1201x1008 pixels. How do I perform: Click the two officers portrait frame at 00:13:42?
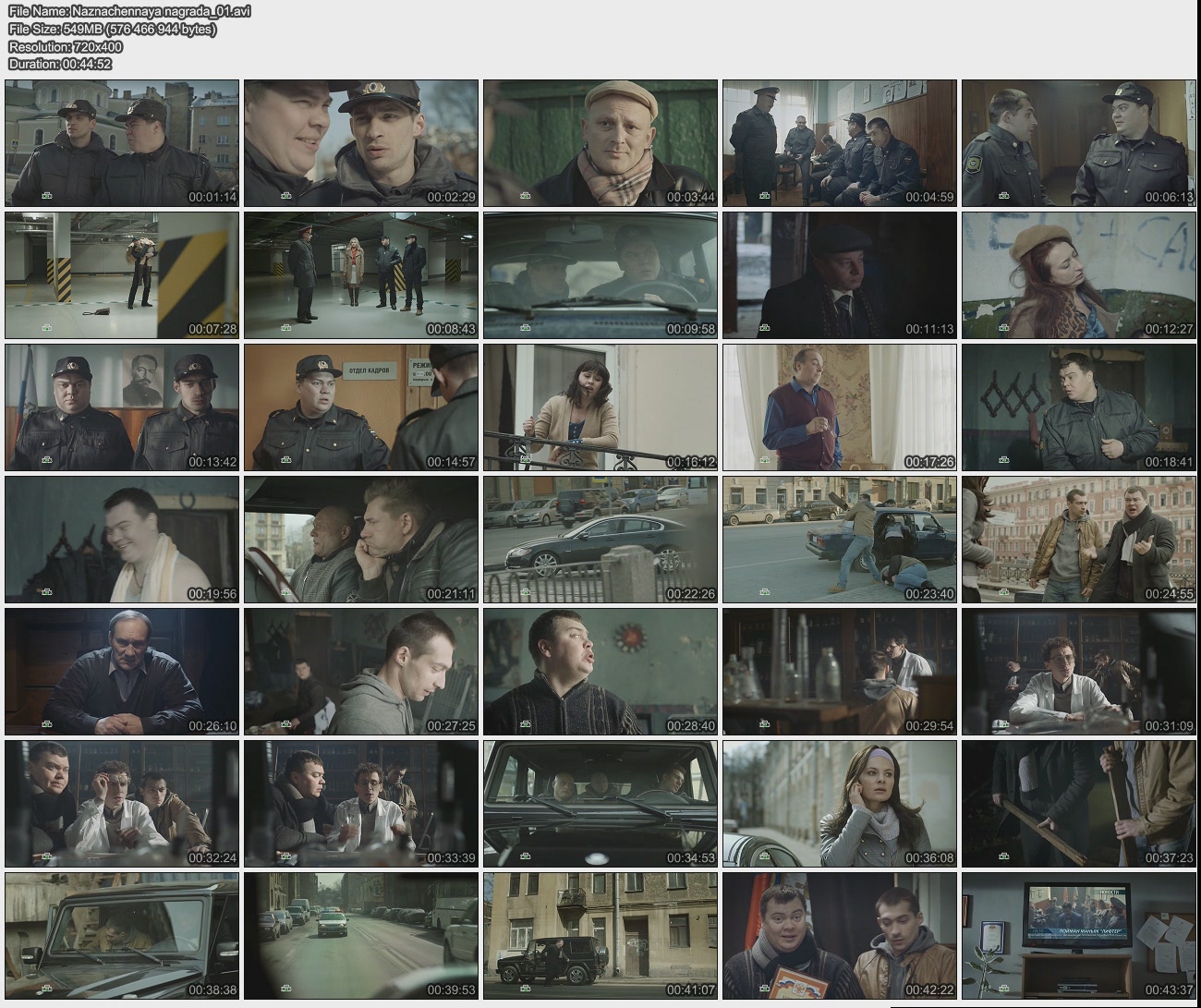pyautogui.click(x=122, y=407)
